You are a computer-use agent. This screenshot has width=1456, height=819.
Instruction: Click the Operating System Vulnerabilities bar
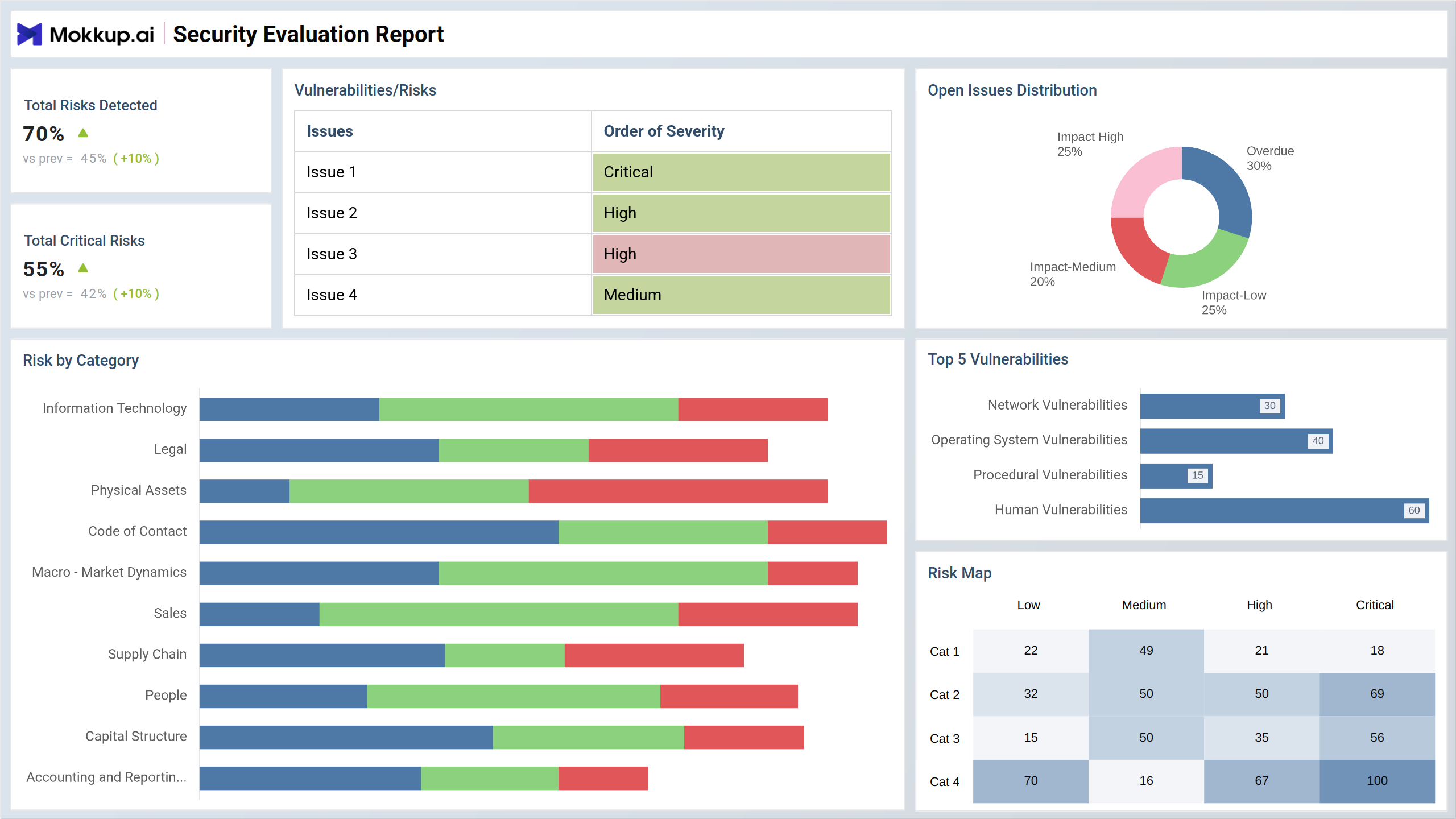click(x=1236, y=441)
